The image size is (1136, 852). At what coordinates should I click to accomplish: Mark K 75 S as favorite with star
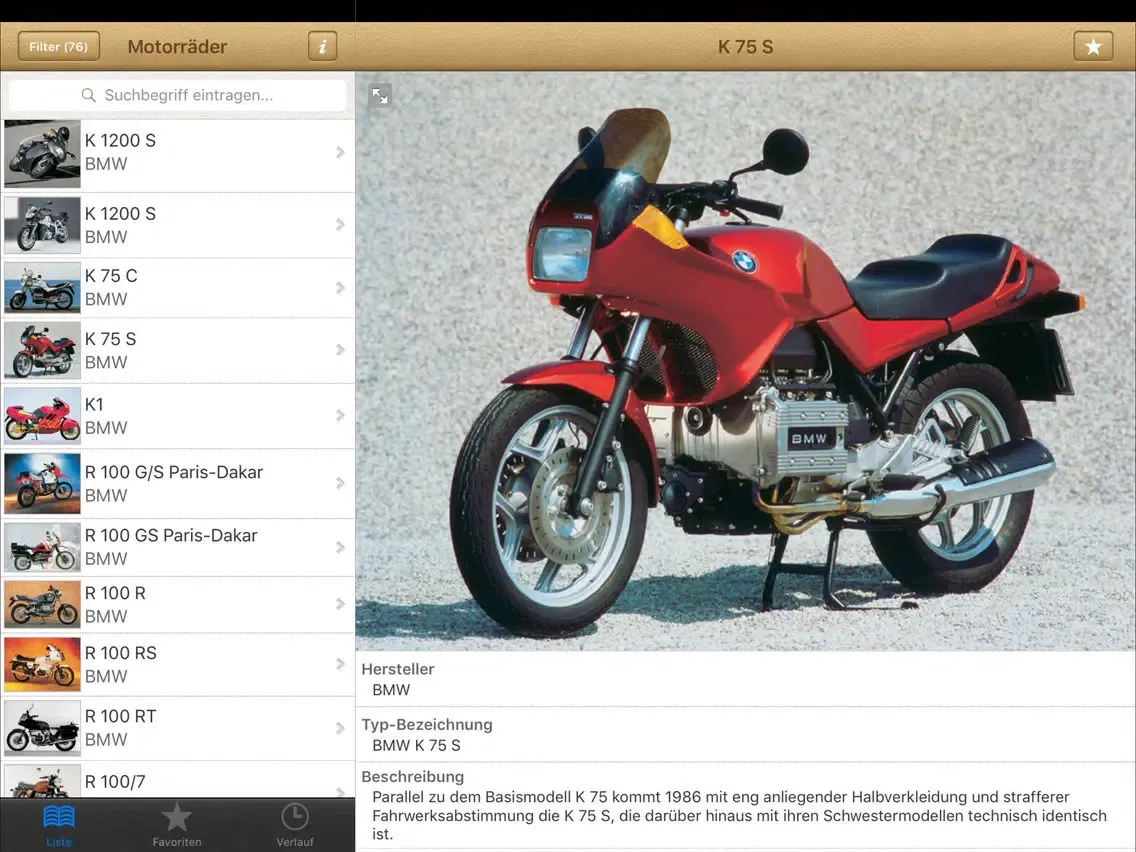pos(1093,46)
